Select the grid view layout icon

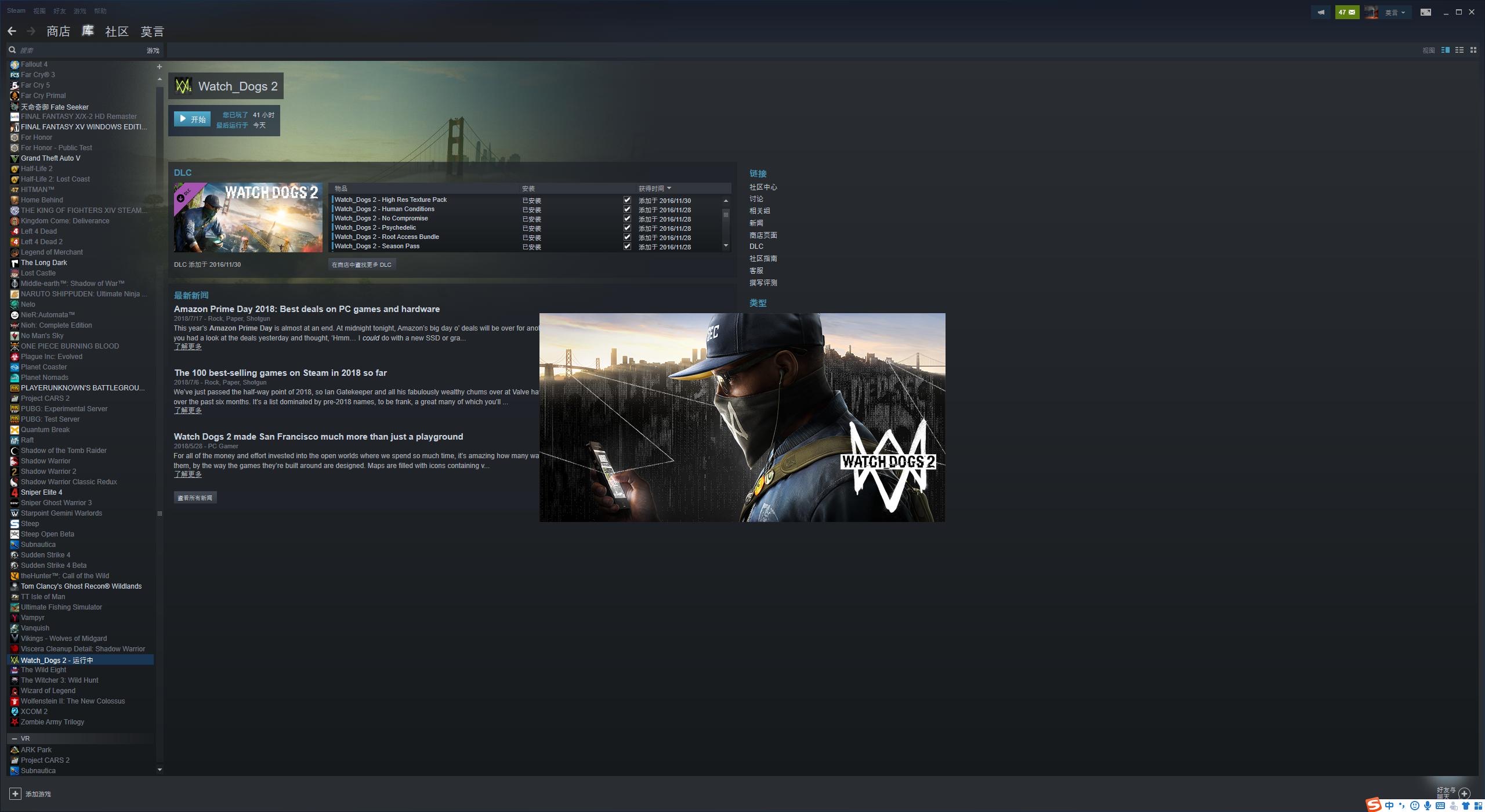click(1473, 50)
